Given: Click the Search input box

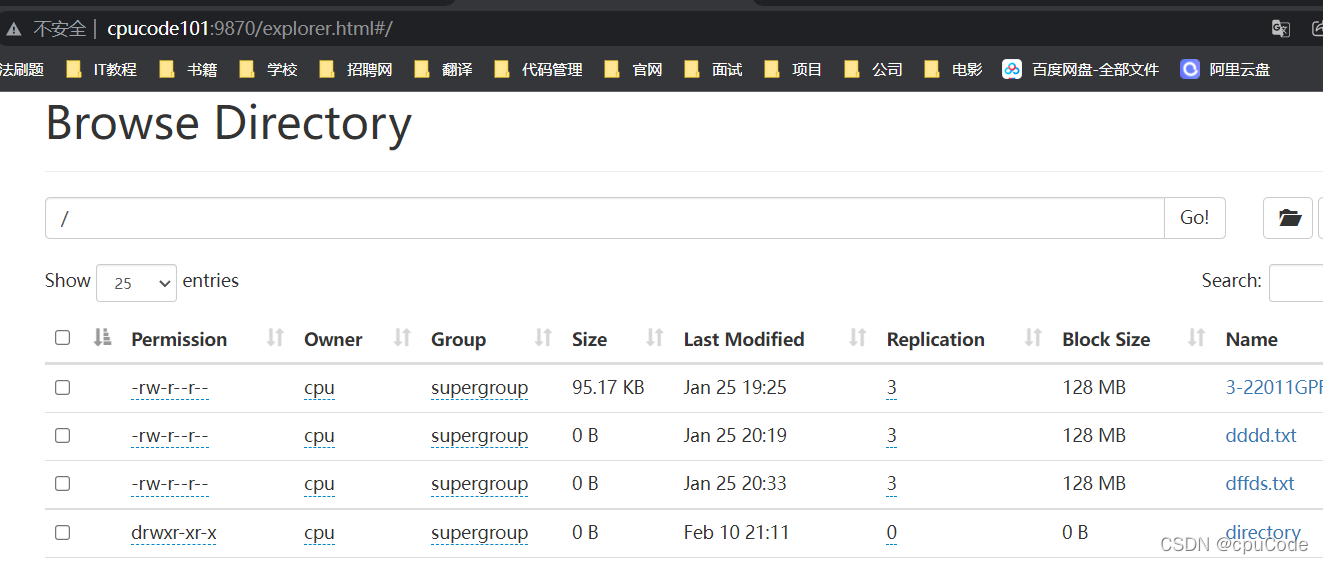Looking at the screenshot, I should (1296, 282).
